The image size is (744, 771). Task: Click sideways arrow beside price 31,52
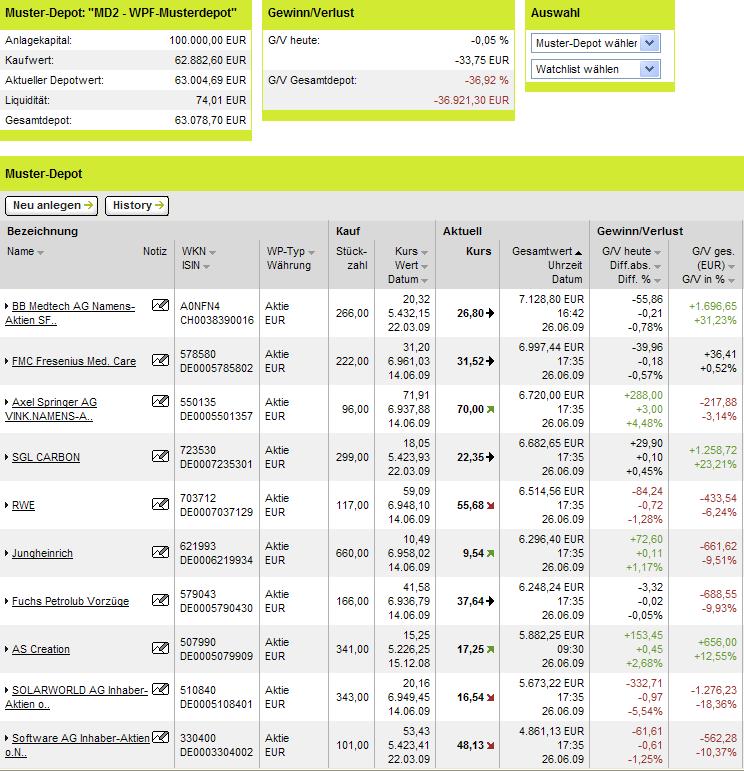point(490,361)
